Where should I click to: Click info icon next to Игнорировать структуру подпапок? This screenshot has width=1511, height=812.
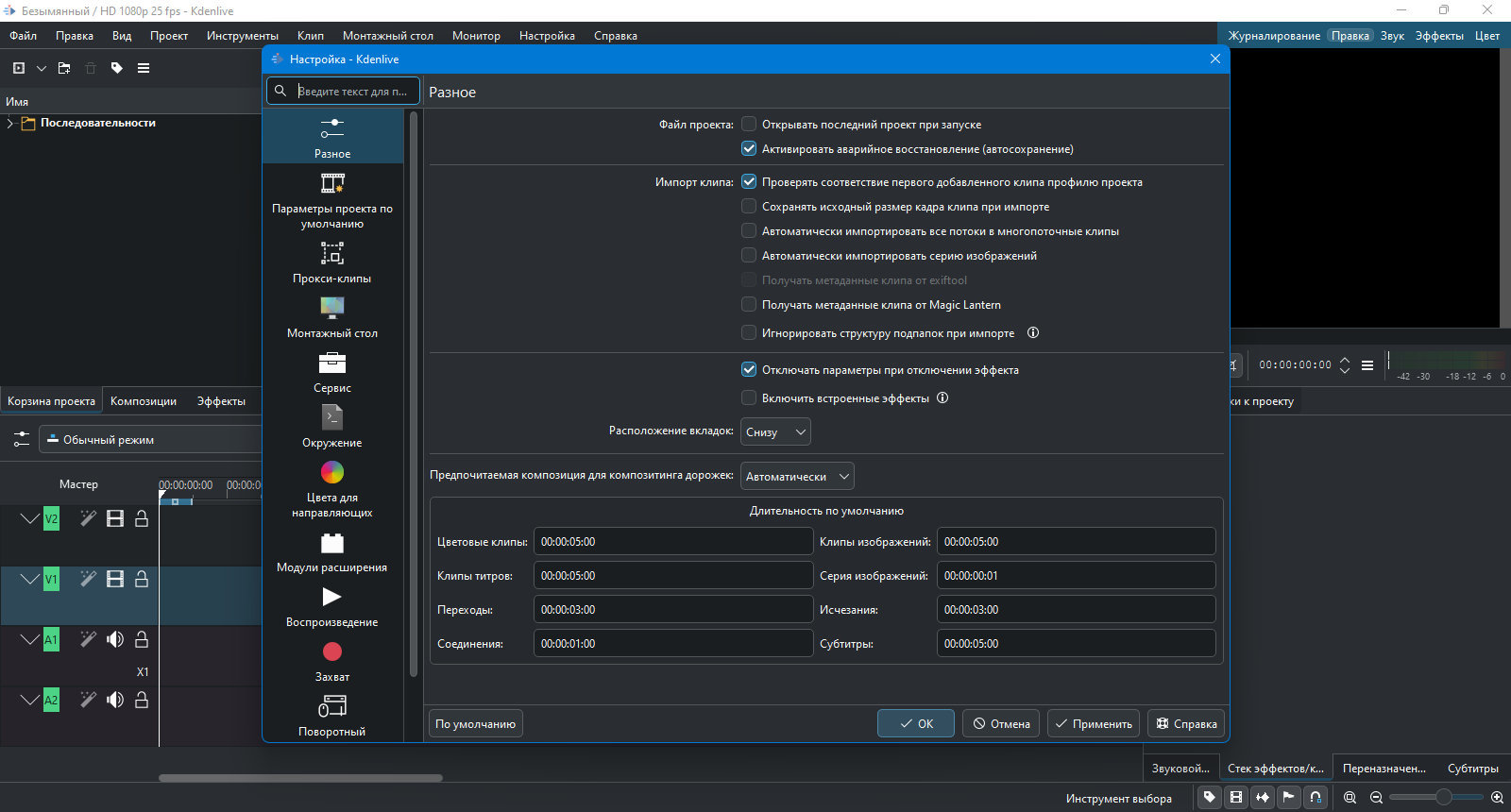point(1033,332)
